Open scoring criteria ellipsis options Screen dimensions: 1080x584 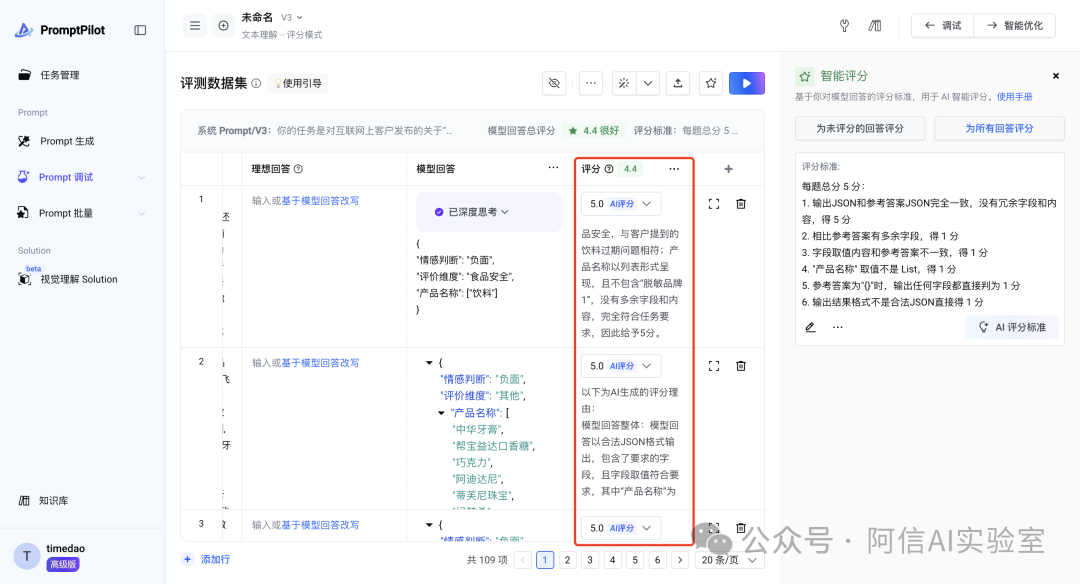pos(838,327)
